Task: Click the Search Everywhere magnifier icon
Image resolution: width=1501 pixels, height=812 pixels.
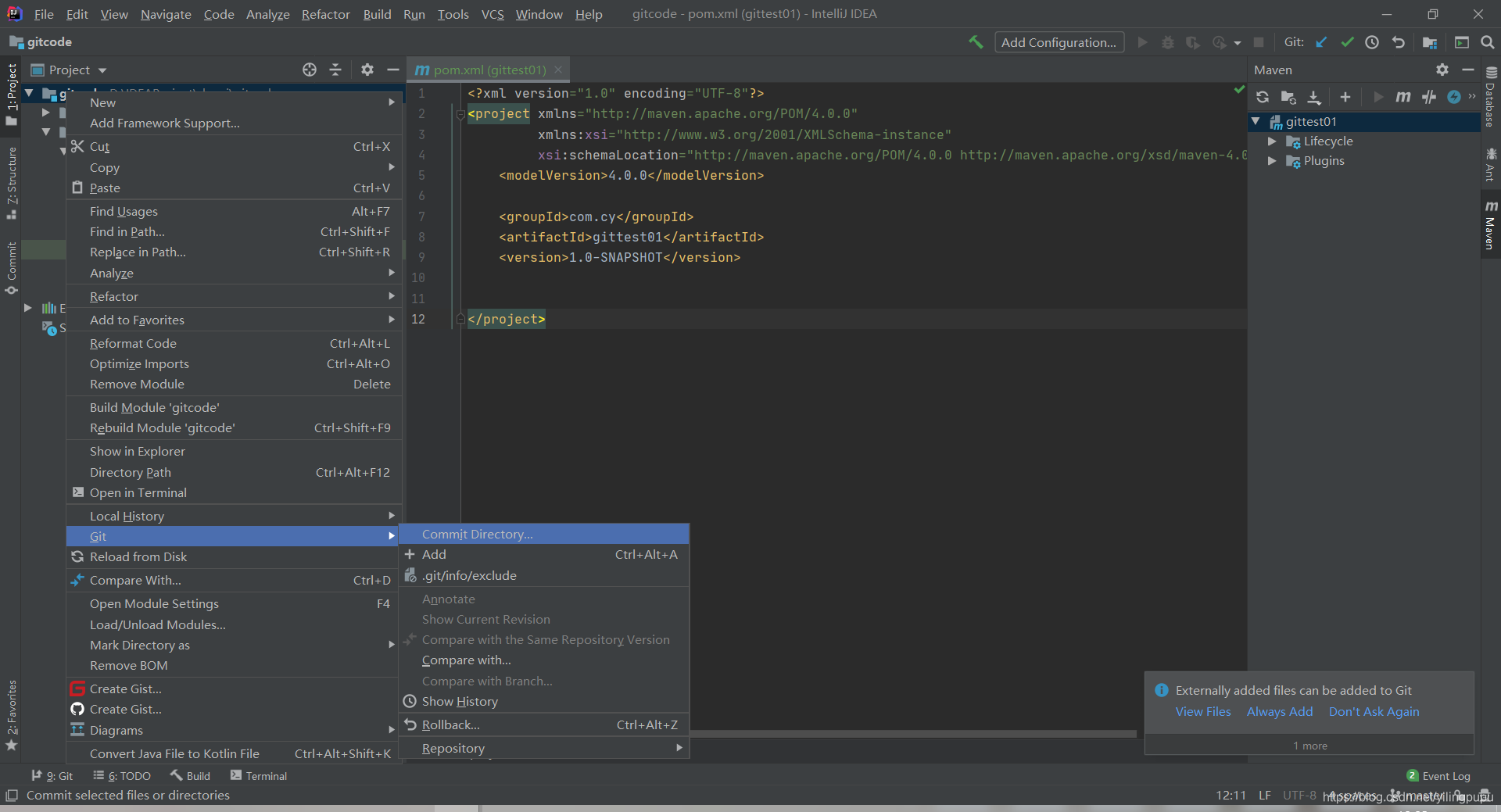Action: click(x=1488, y=42)
